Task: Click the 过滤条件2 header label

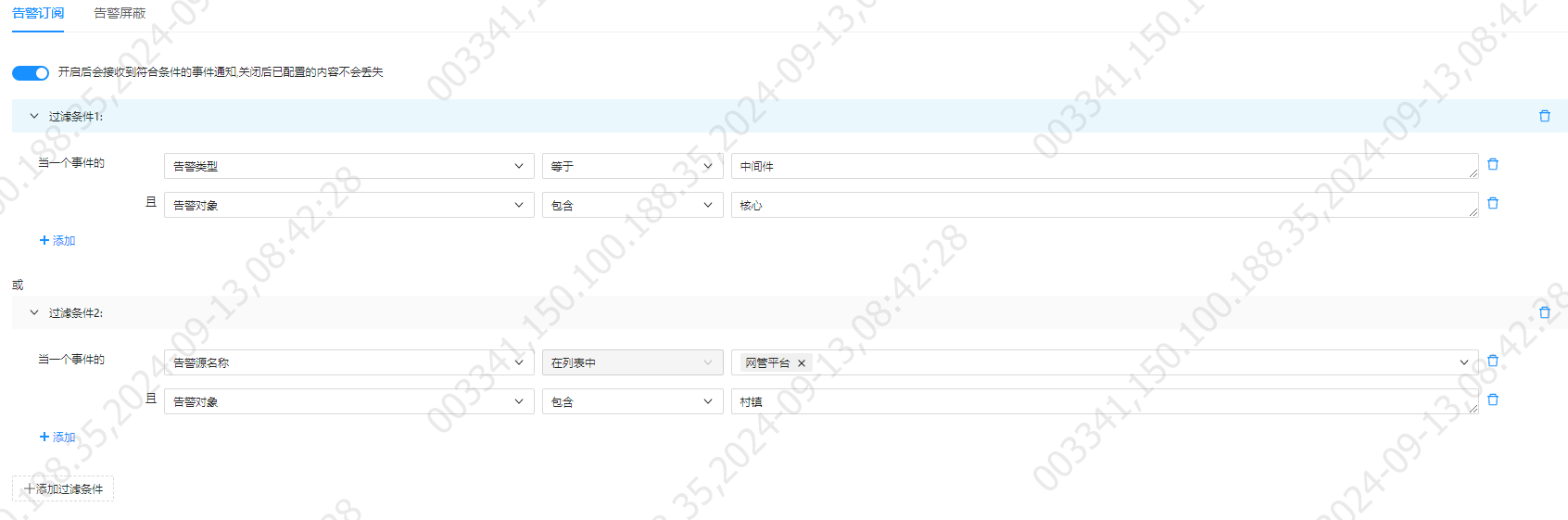Action: coord(76,312)
